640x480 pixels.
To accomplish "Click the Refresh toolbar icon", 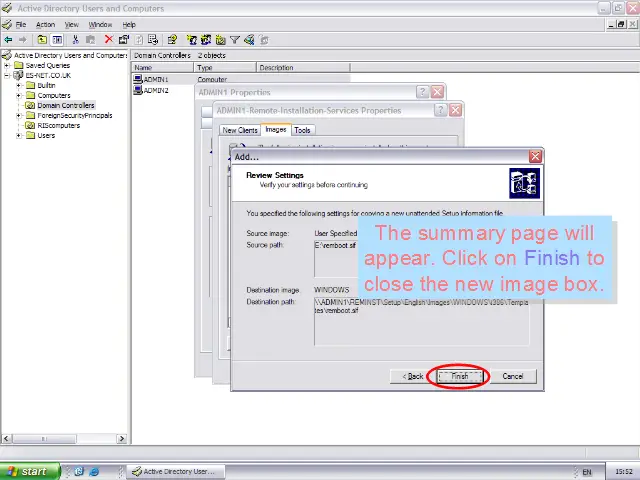I will coord(139,40).
